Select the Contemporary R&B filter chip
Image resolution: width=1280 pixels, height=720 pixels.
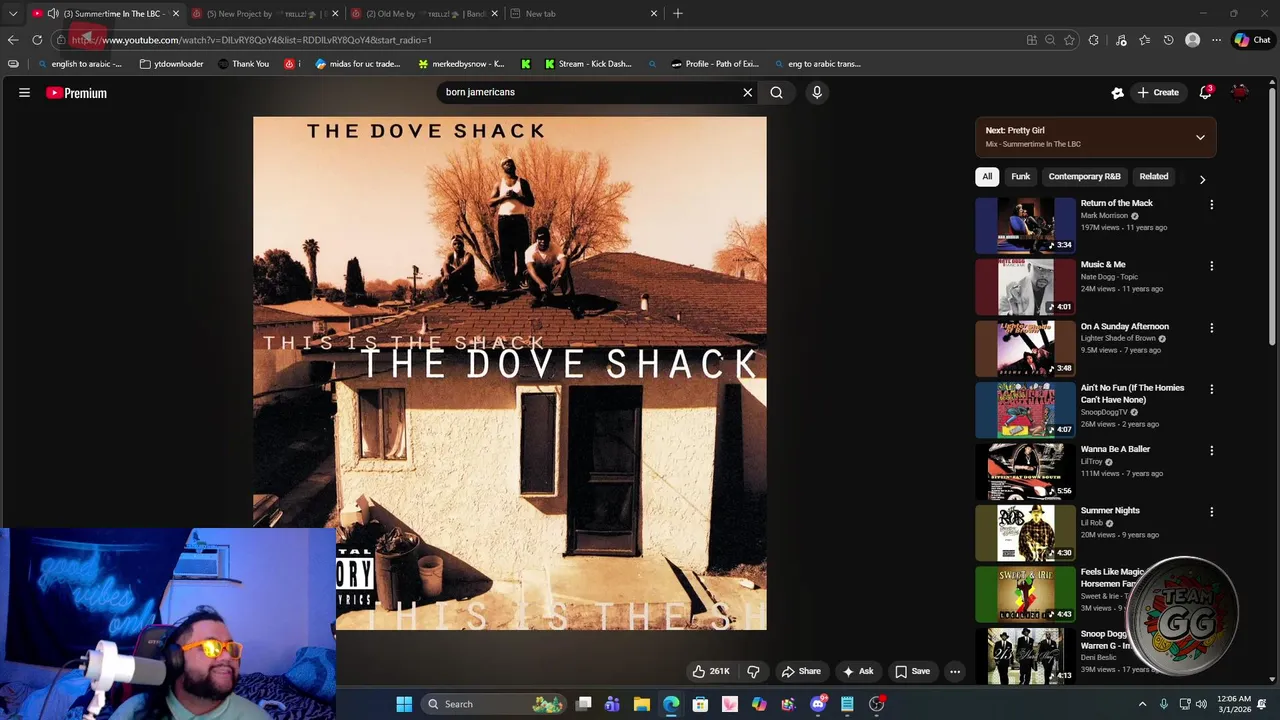pos(1084,176)
